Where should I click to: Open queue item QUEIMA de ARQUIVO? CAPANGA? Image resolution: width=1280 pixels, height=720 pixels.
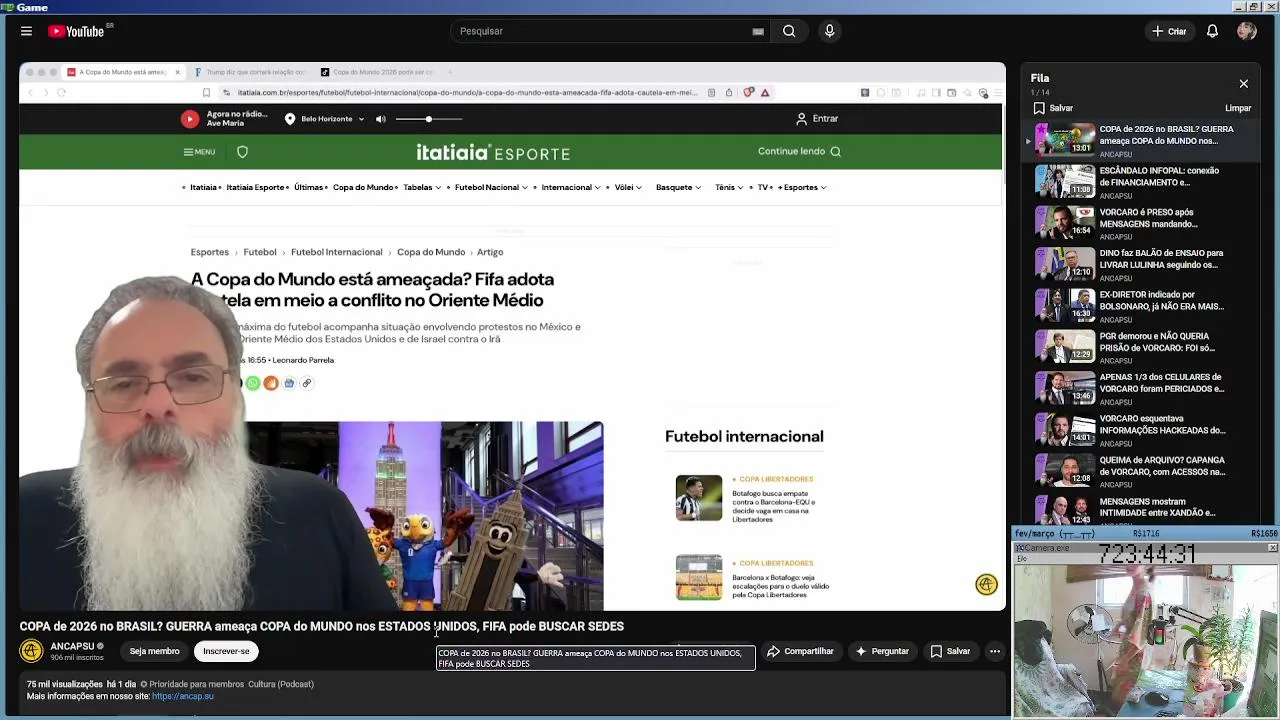click(1140, 470)
